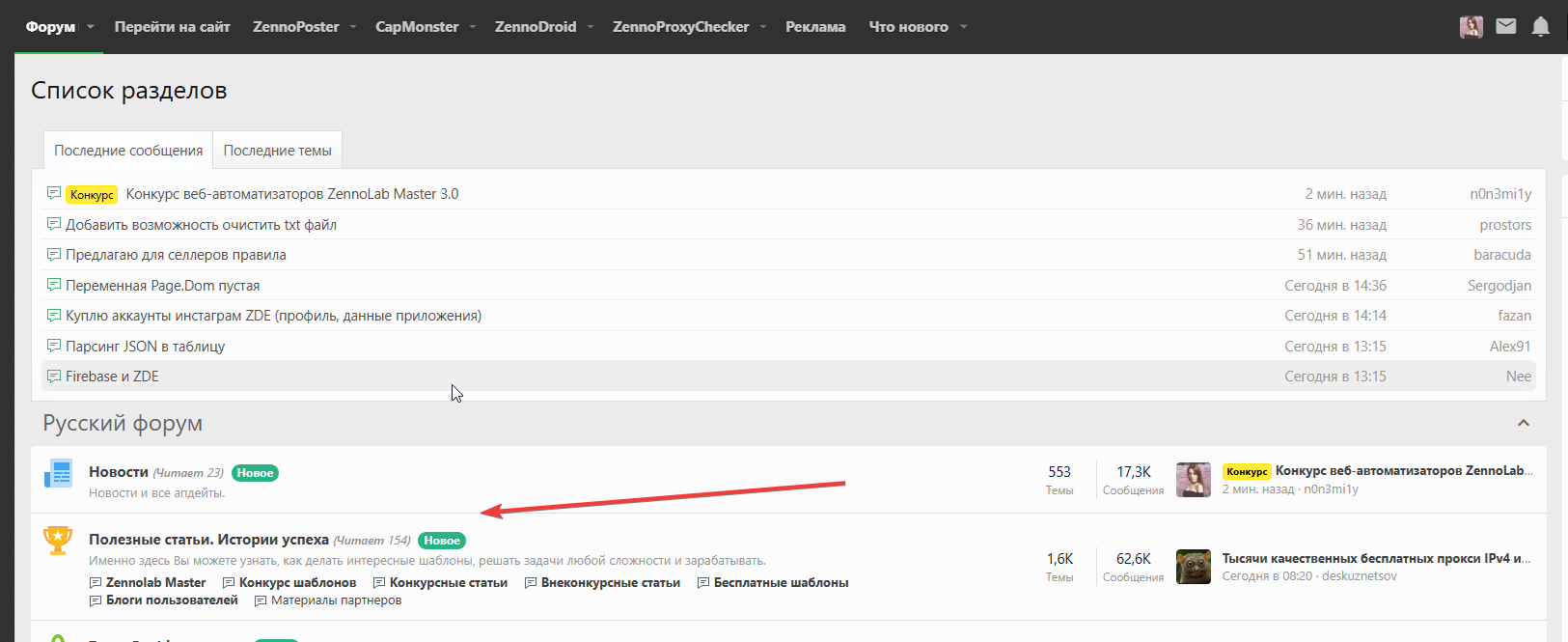Open latest post Тысячи качественных бесплатных прокси
The width and height of the screenshot is (1568, 642).
click(1377, 558)
